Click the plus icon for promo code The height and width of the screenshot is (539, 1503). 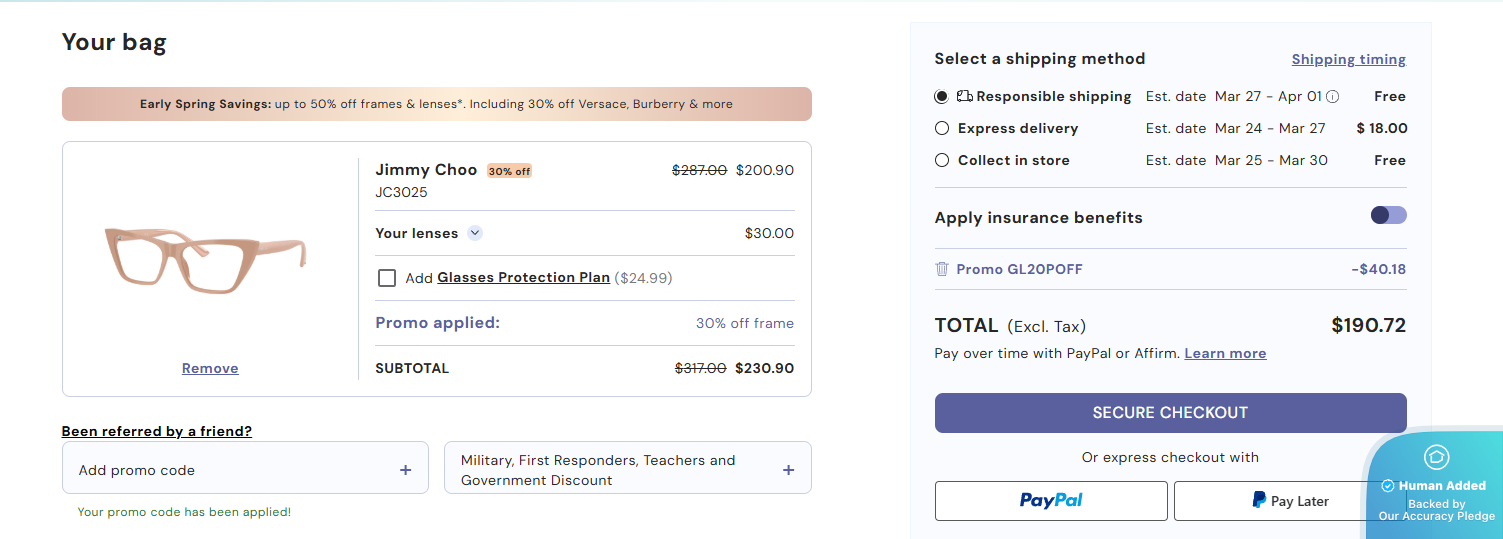click(x=405, y=470)
